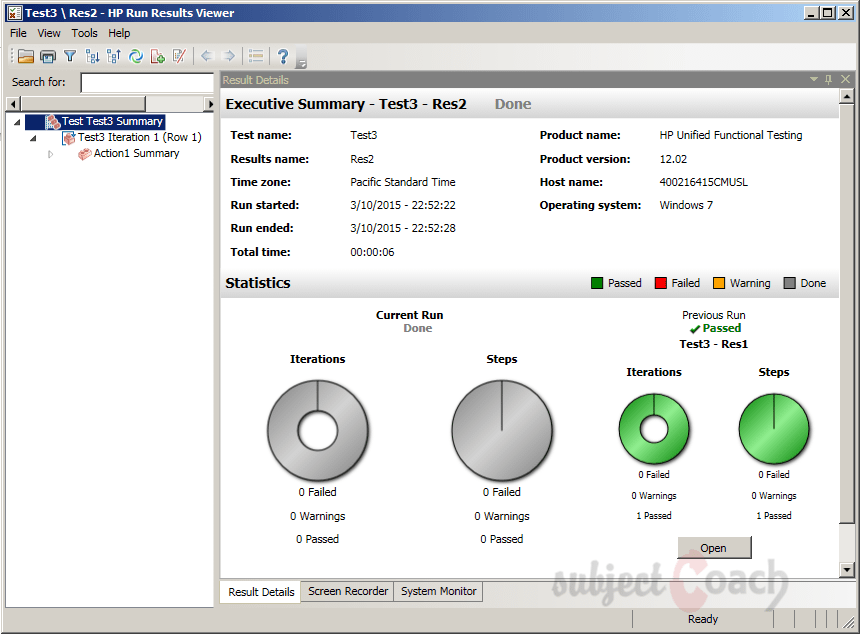Click the Expand All tree icon
860x634 pixels.
click(x=92, y=56)
